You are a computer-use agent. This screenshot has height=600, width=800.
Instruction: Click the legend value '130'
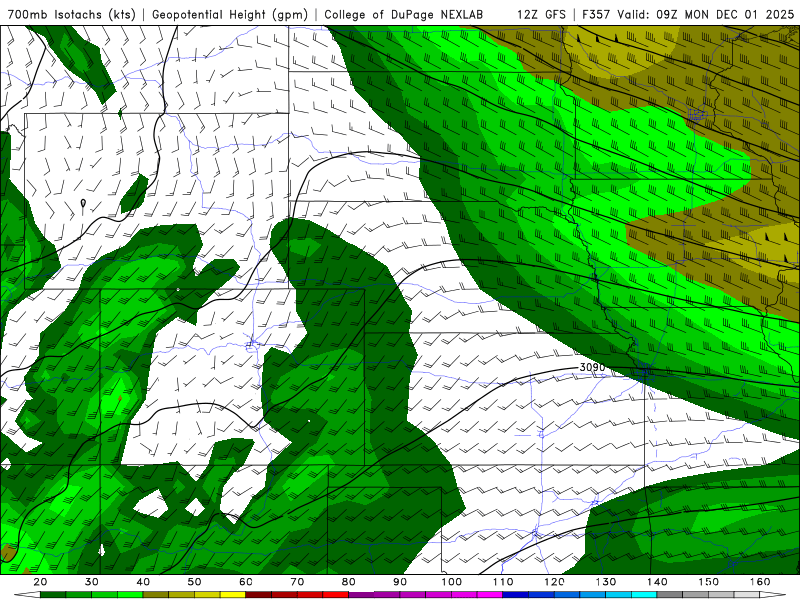coord(606,582)
